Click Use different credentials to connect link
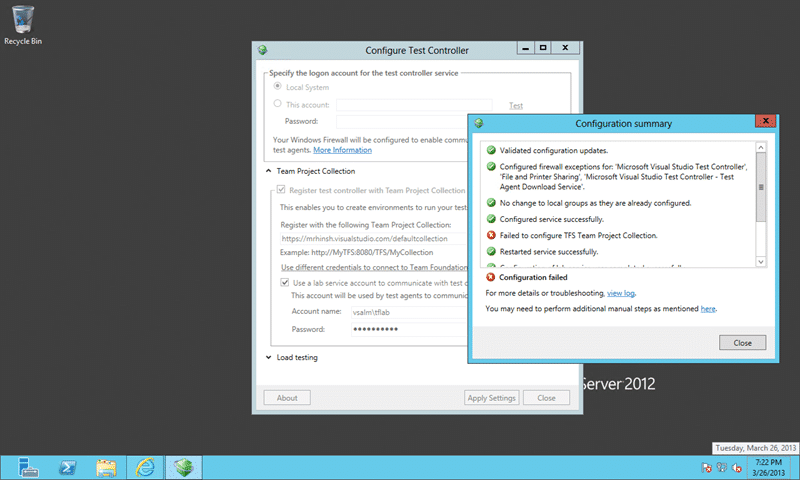800x480 pixels. (x=374, y=267)
